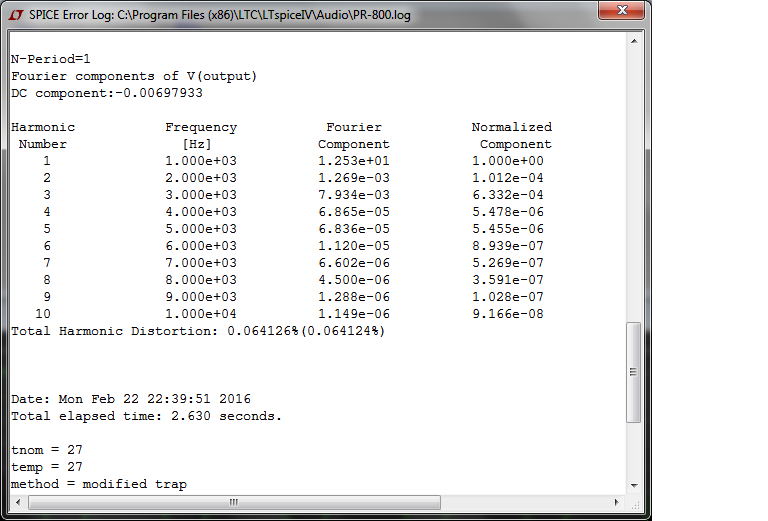The height and width of the screenshot is (521, 768).
Task: Click normalized value 9.166e-08
Action: 507,314
